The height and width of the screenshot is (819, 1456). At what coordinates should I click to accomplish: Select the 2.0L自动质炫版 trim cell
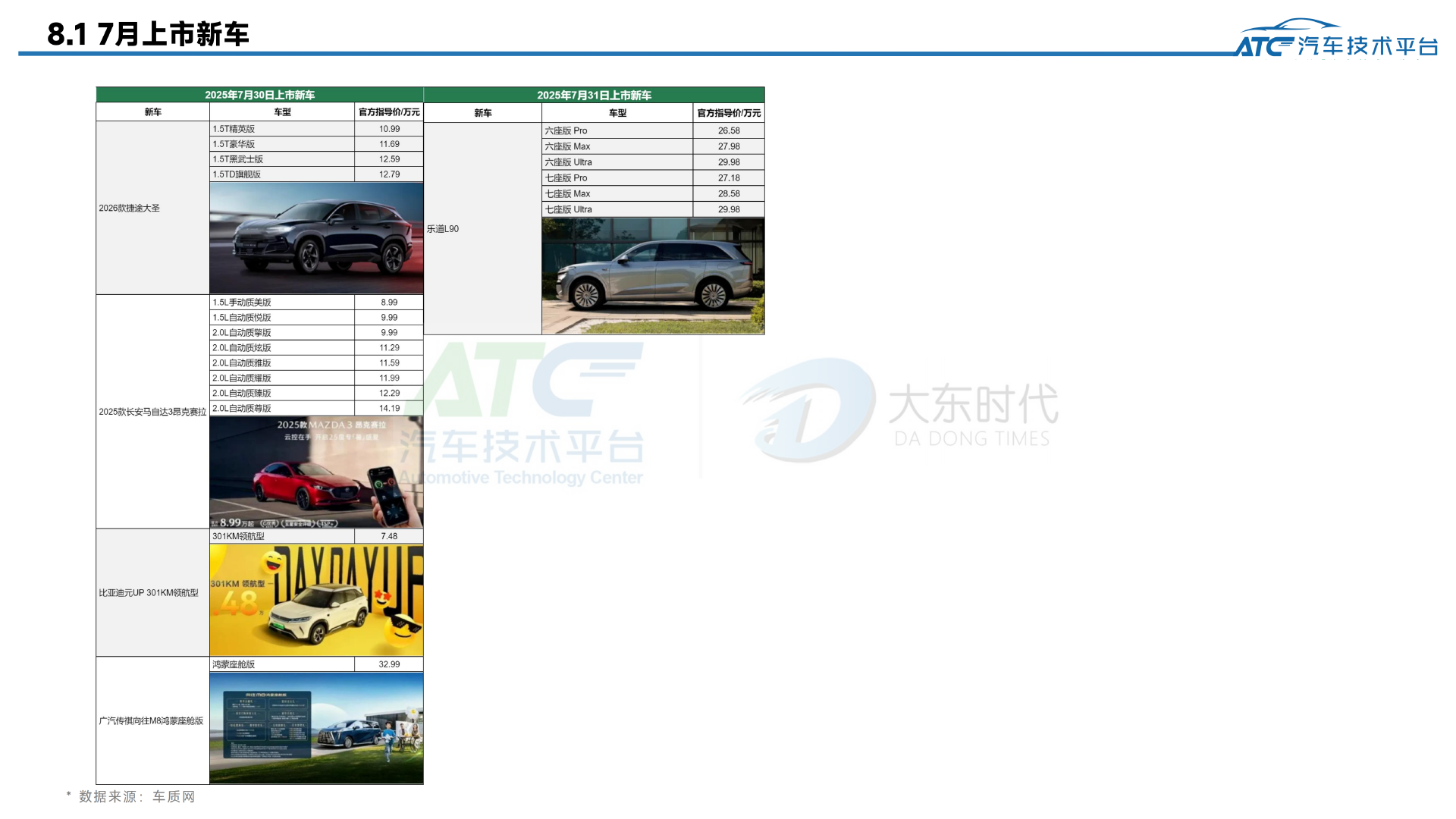point(282,348)
